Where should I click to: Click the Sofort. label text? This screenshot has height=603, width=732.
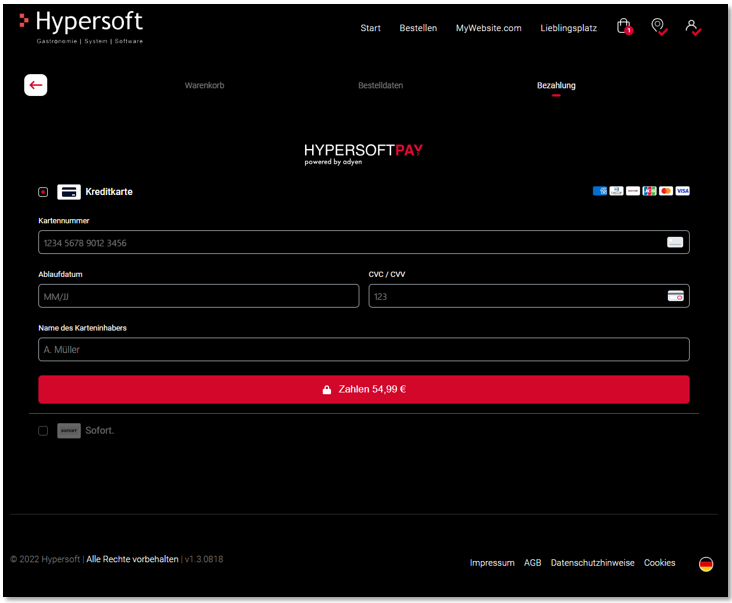99,430
